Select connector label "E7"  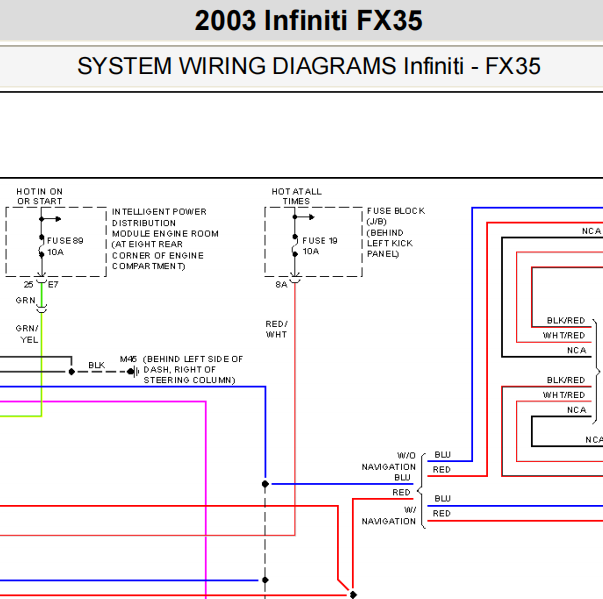[x=53, y=285]
